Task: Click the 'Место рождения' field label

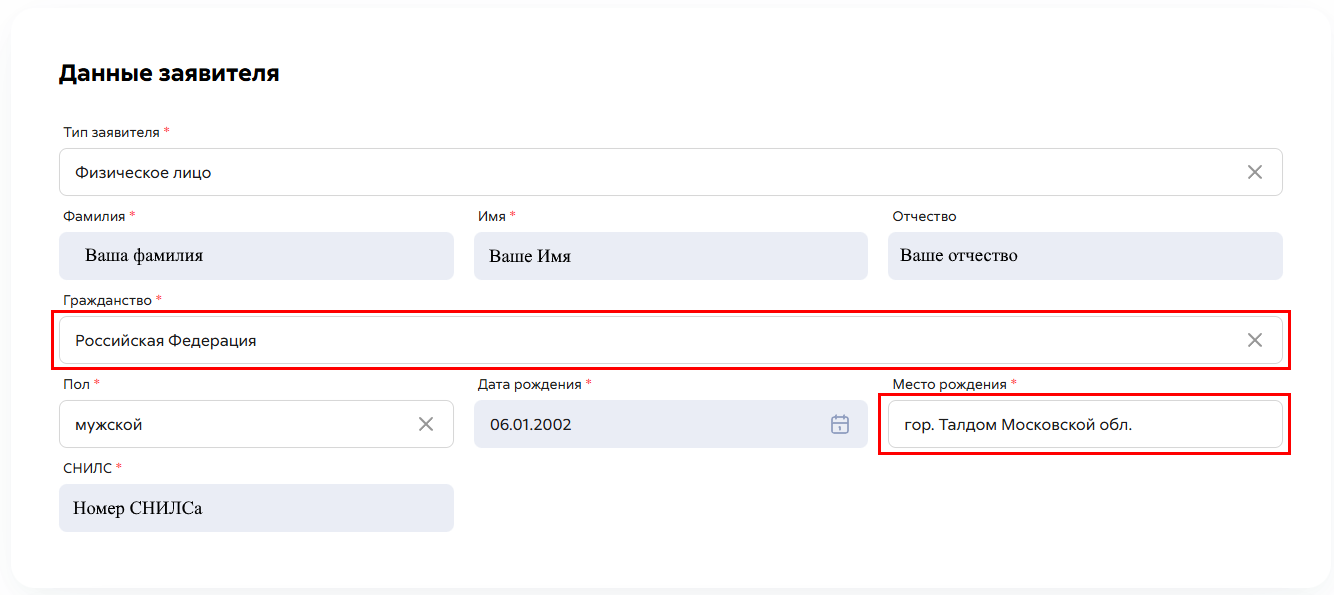Action: [949, 384]
